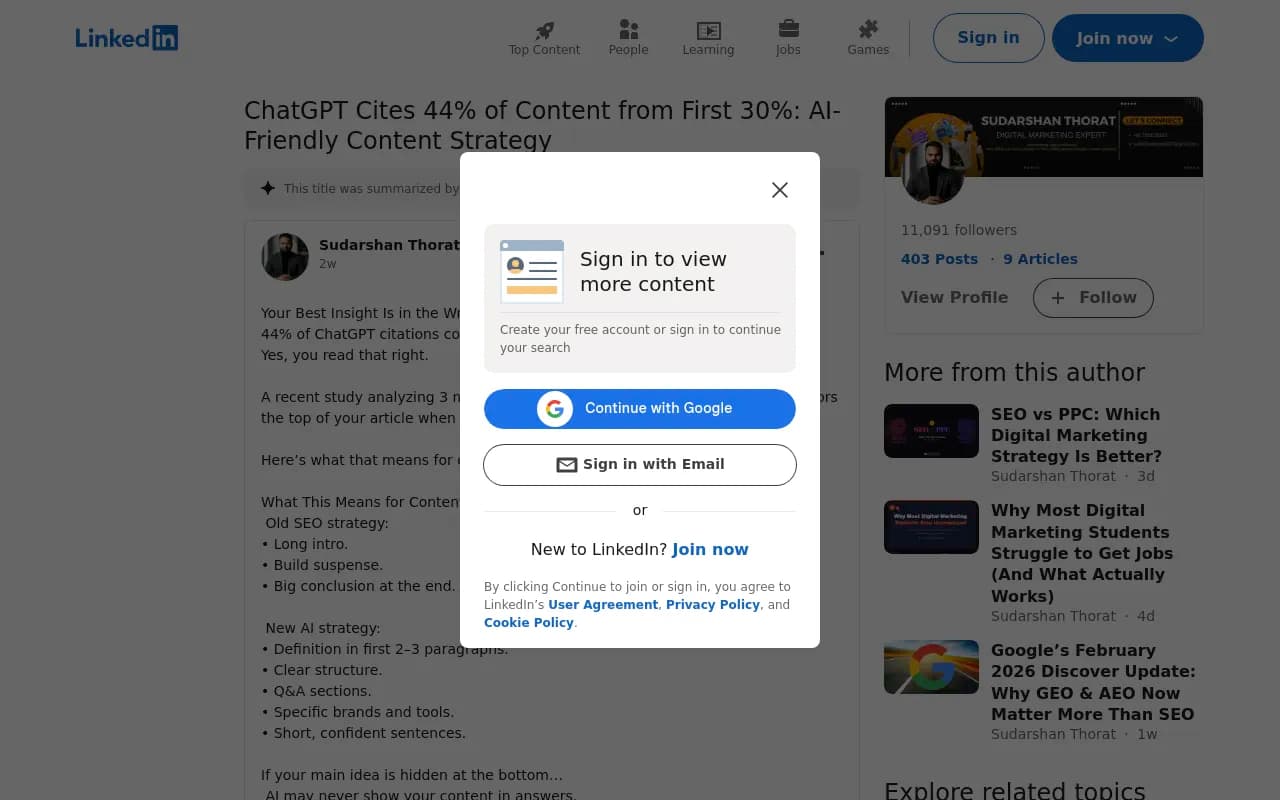Open SEO vs PPC article thumbnail
The width and height of the screenshot is (1280, 800).
coord(931,431)
